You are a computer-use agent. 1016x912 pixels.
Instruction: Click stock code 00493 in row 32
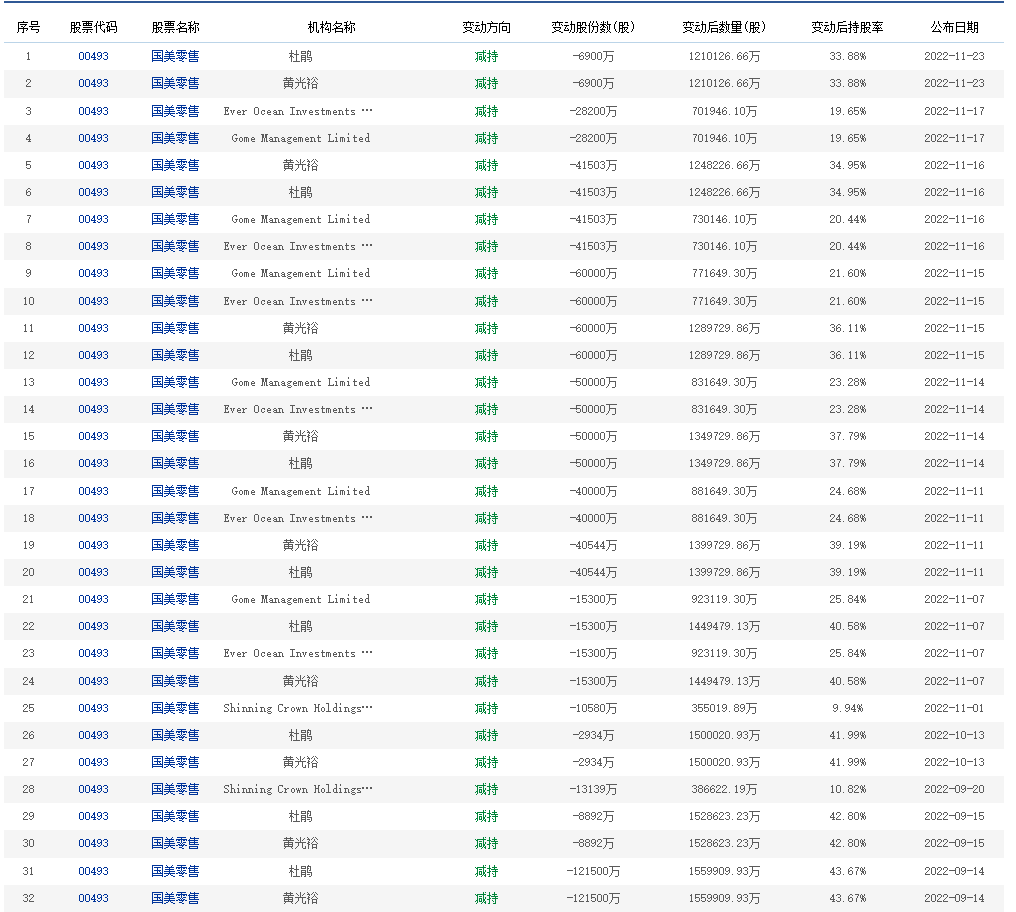pos(93,898)
